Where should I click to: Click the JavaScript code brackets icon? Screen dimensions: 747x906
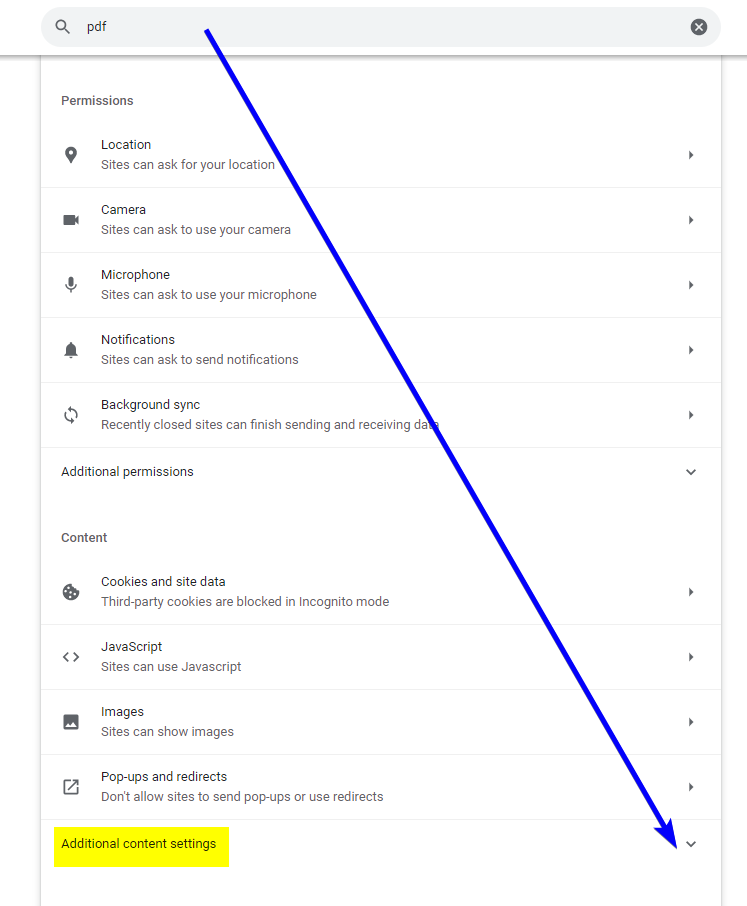[x=70, y=657]
